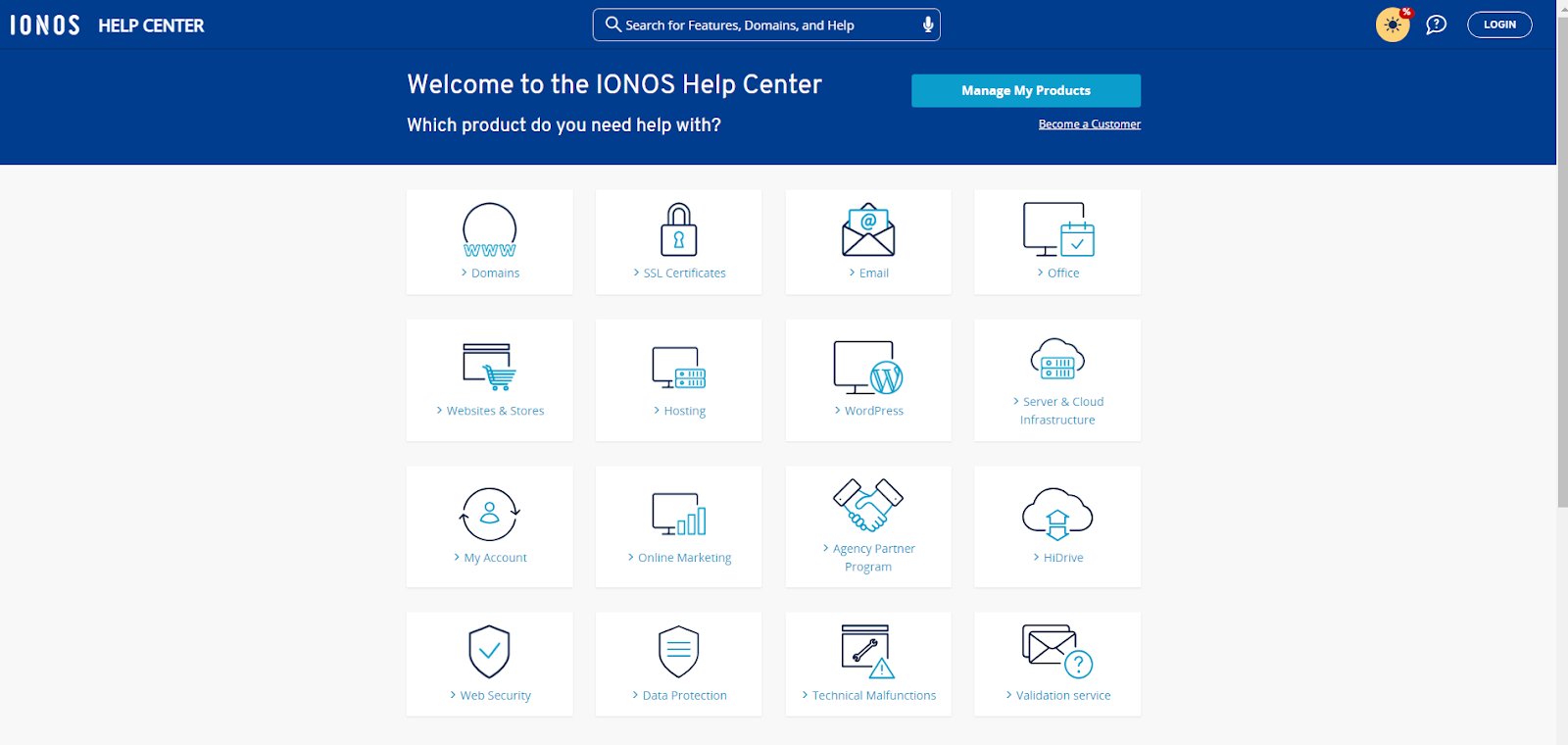Screen dimensions: 1568x745
Task: Go to WordPress help topic
Action: [868, 411]
